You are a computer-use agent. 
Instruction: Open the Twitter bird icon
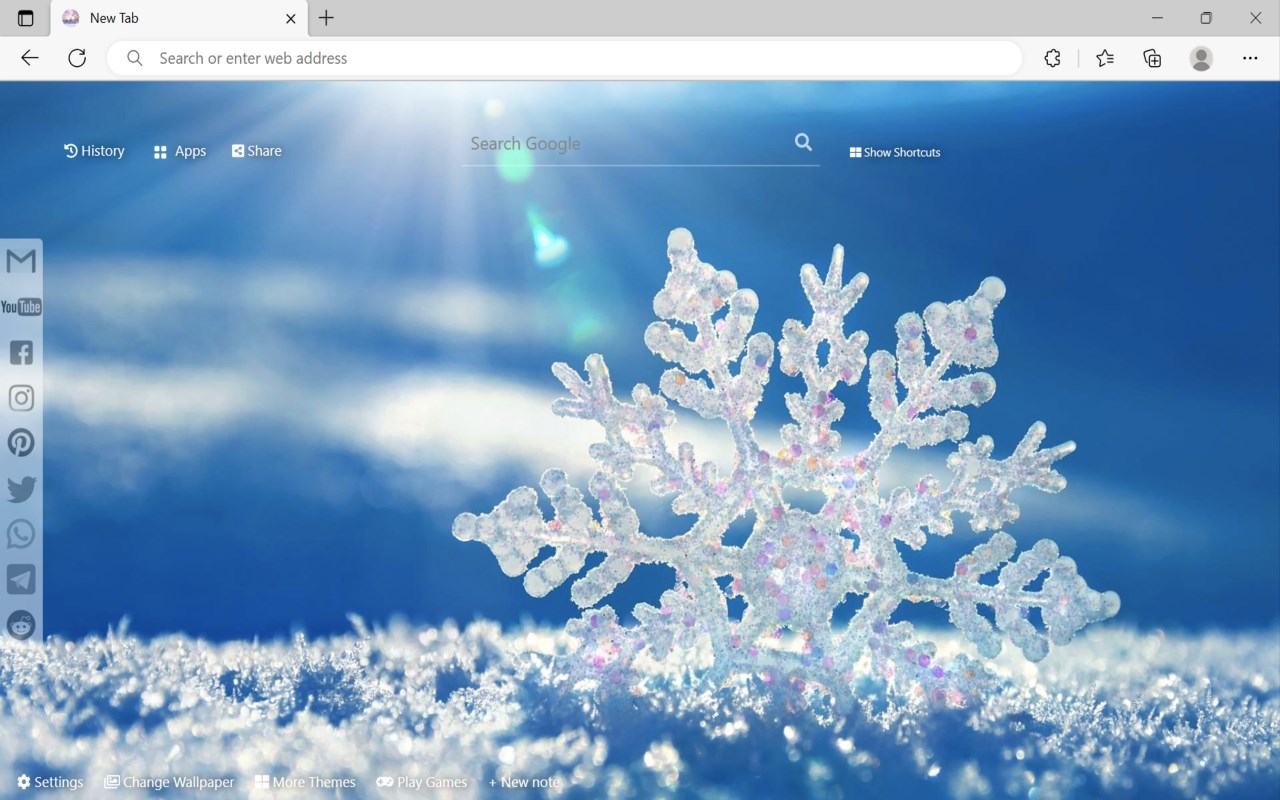point(21,489)
